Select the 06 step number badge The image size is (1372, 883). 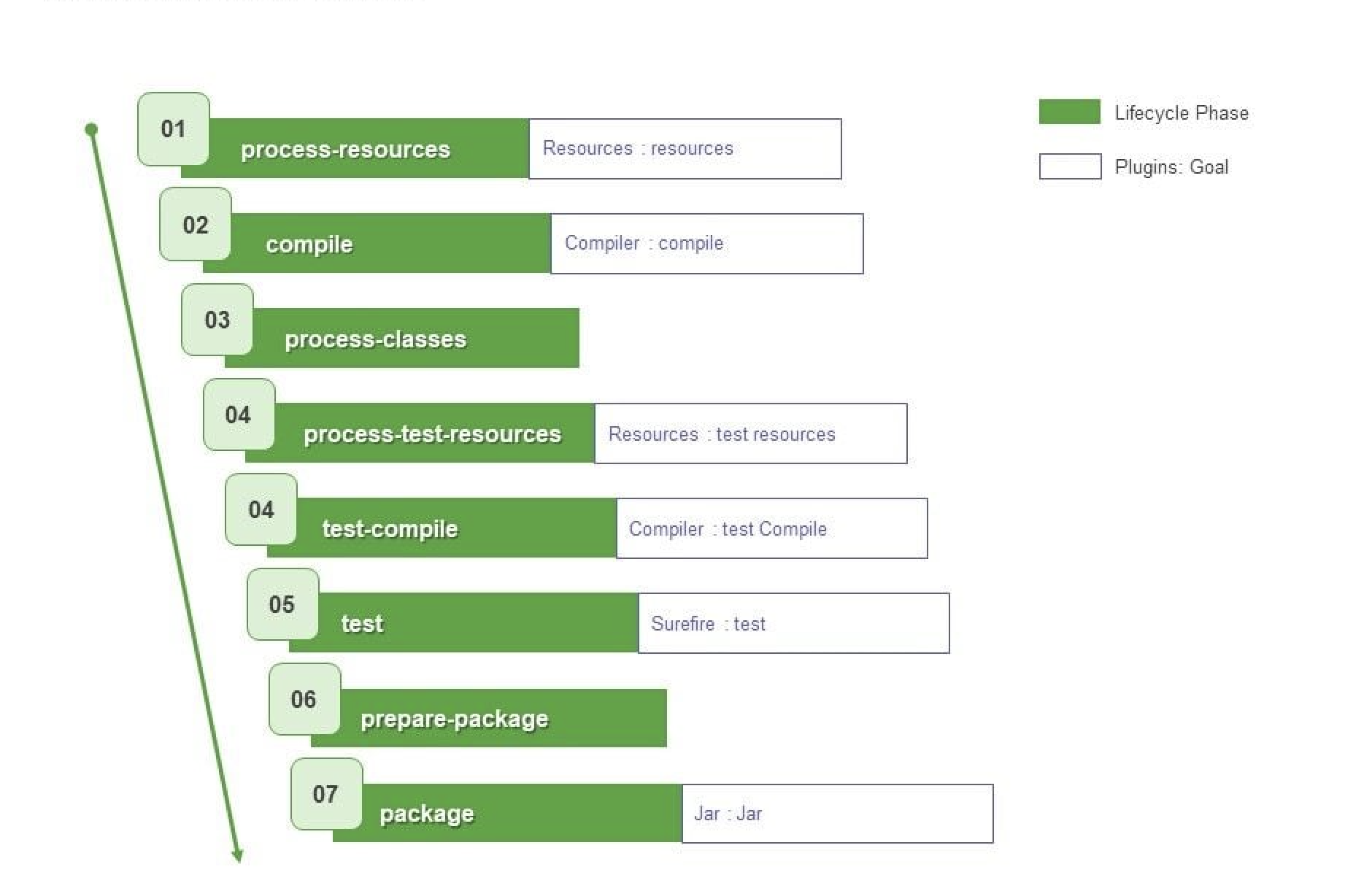tap(305, 699)
